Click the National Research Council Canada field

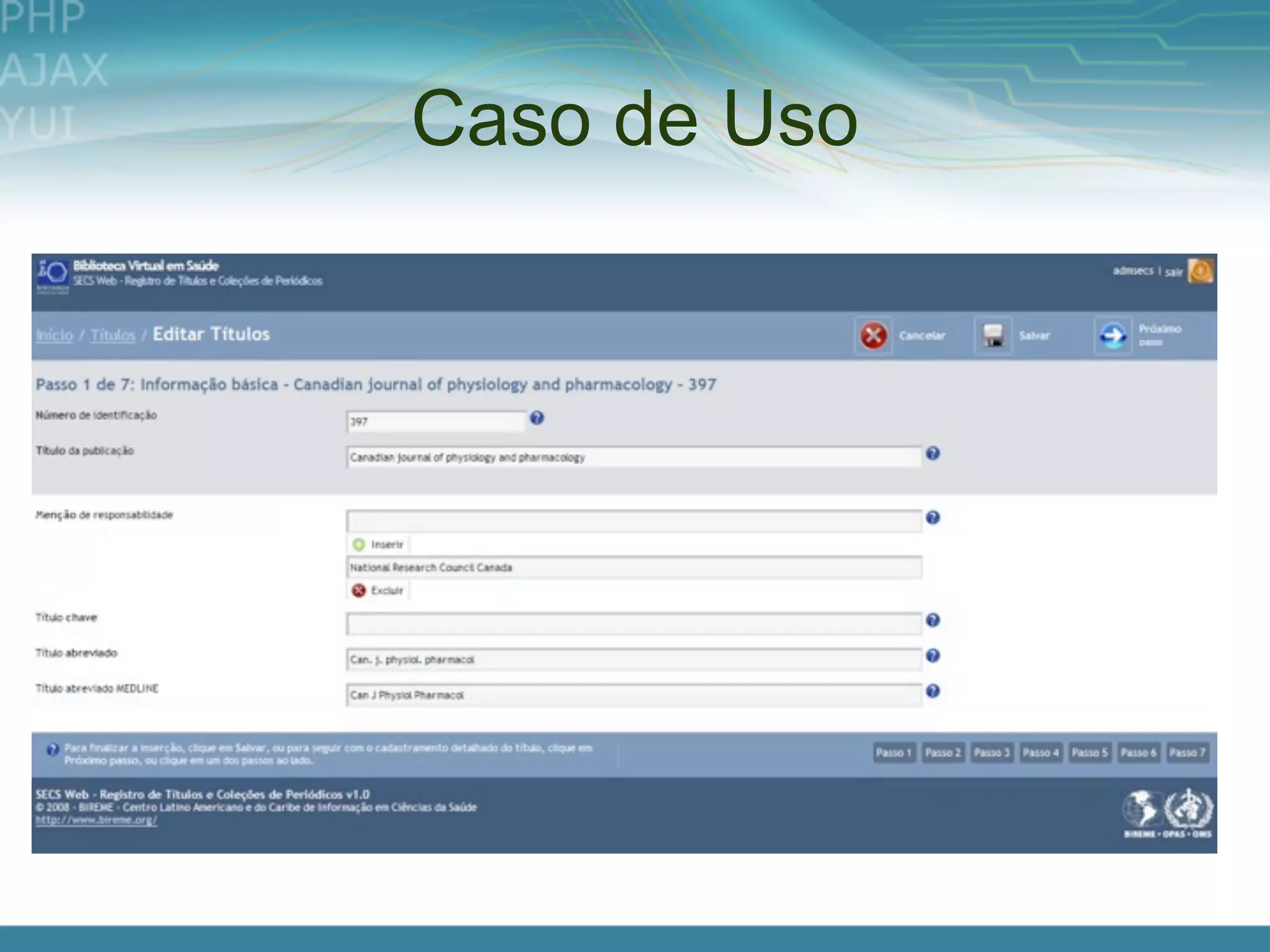coord(634,568)
